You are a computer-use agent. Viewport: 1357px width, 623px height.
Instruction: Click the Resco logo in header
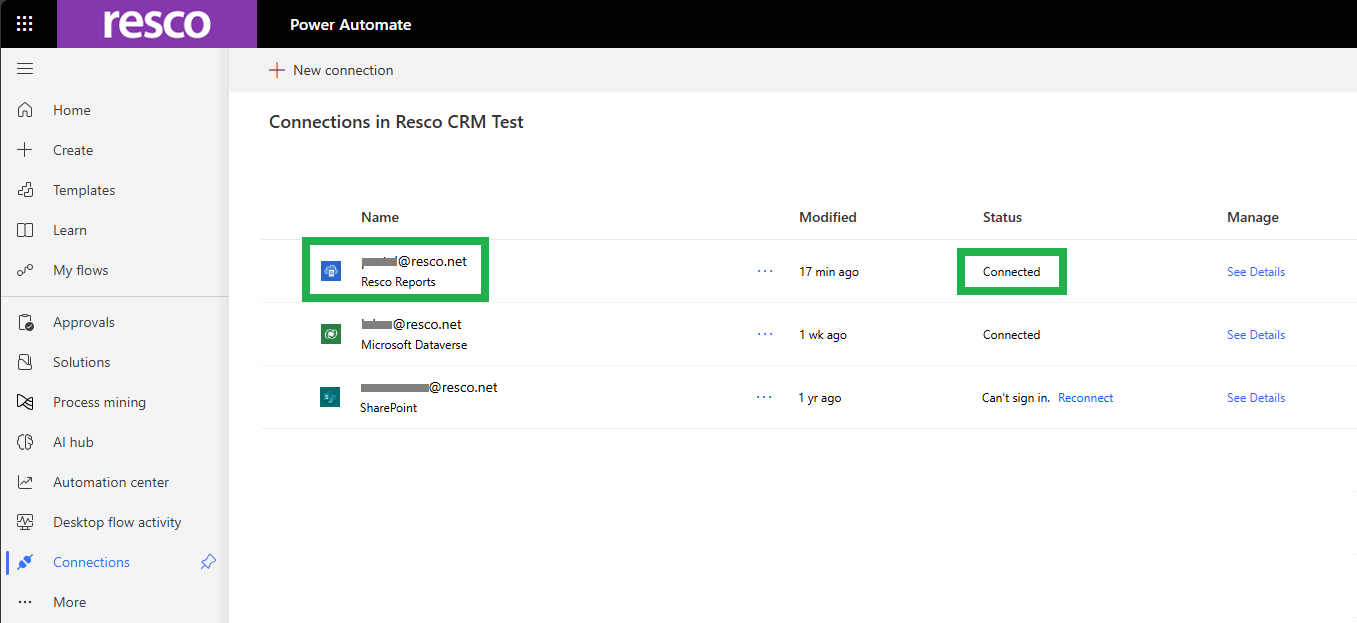(157, 24)
